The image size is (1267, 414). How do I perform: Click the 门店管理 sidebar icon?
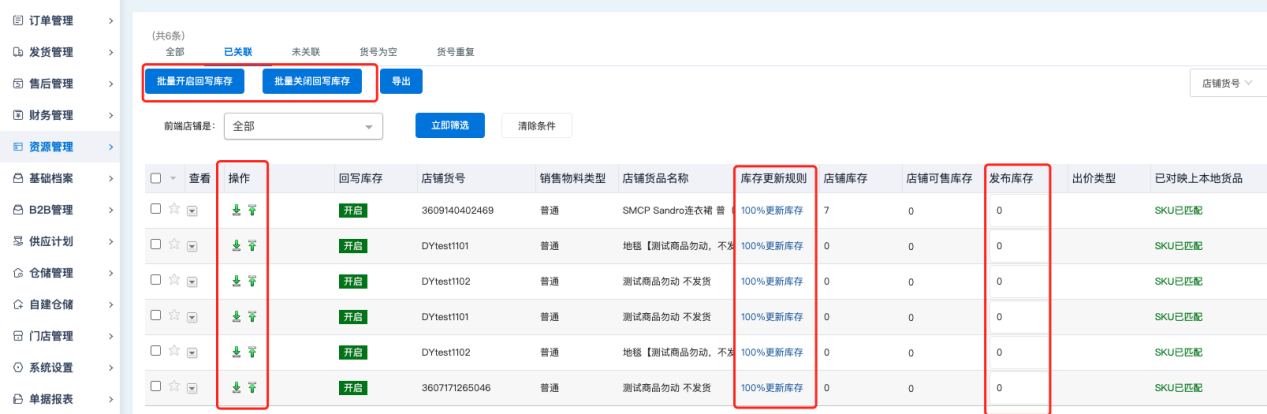18,336
